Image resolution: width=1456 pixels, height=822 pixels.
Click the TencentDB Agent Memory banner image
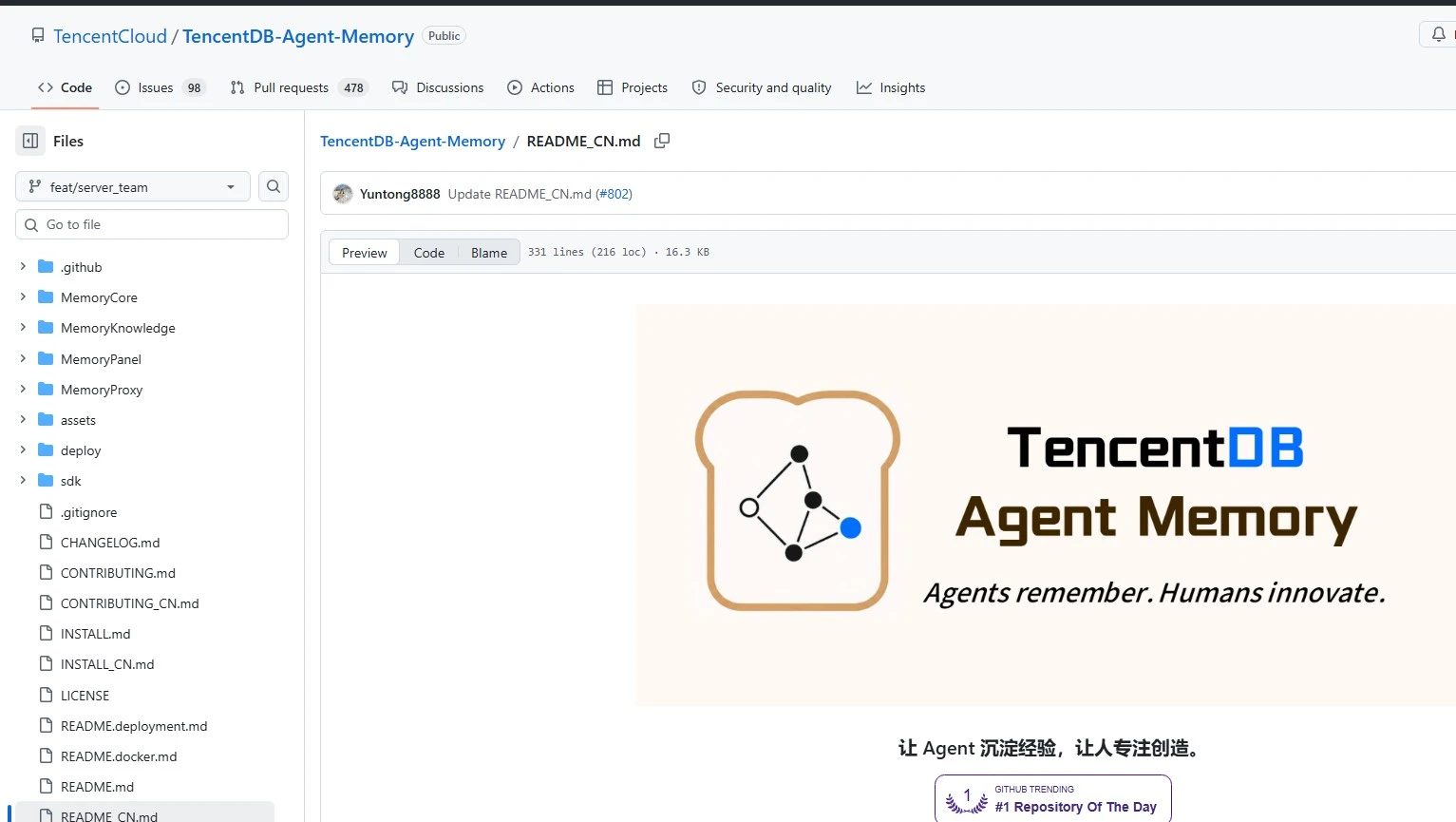(x=1046, y=506)
